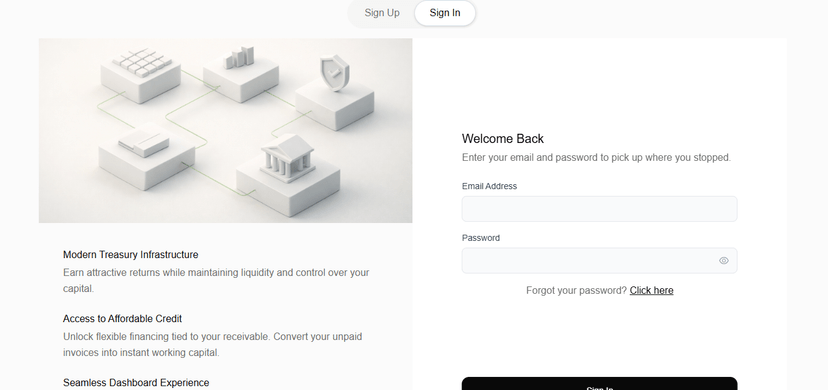Click the Seamless Dashboard Experience heading

pos(136,383)
